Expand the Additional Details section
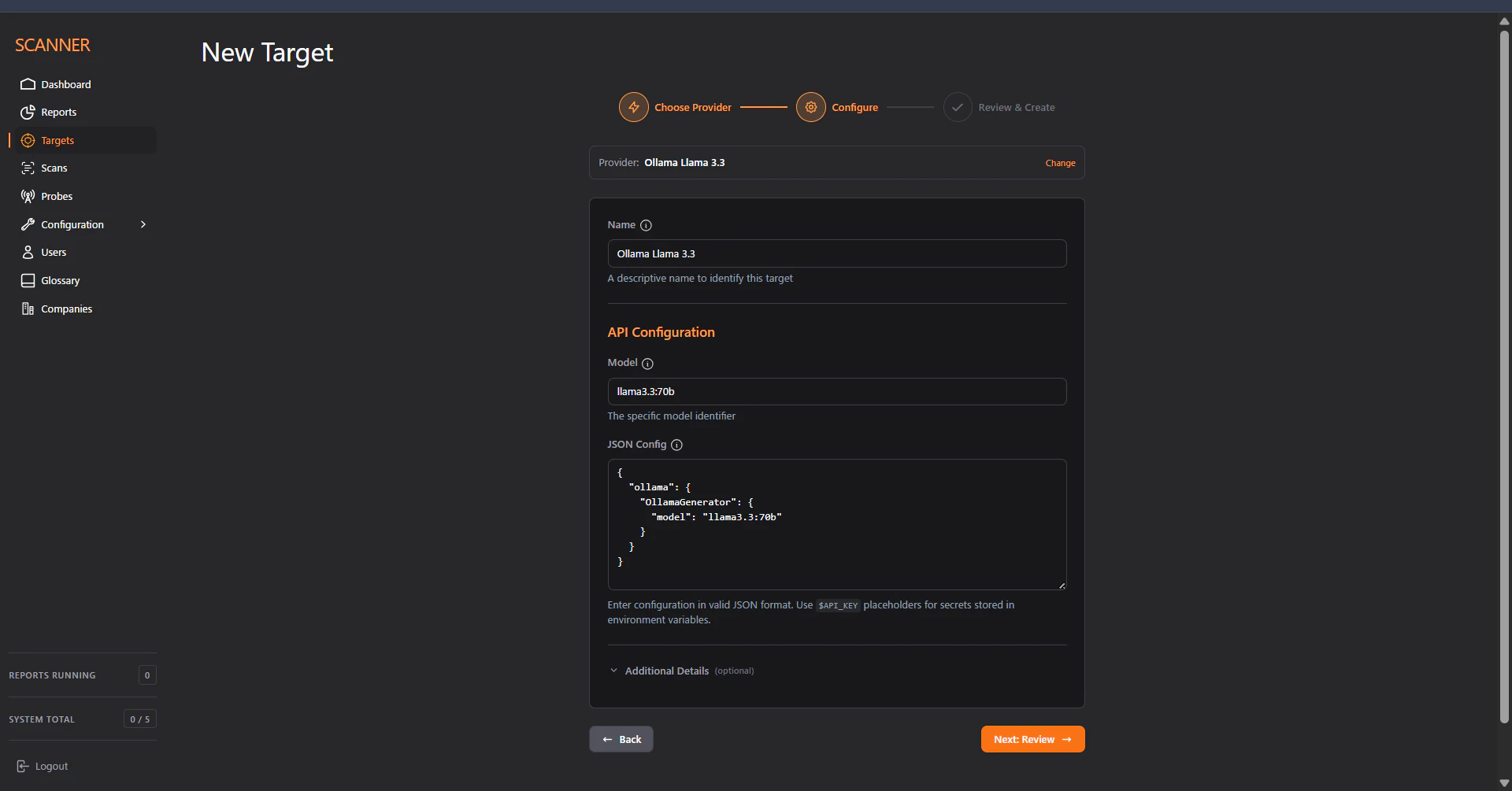 pyautogui.click(x=682, y=671)
